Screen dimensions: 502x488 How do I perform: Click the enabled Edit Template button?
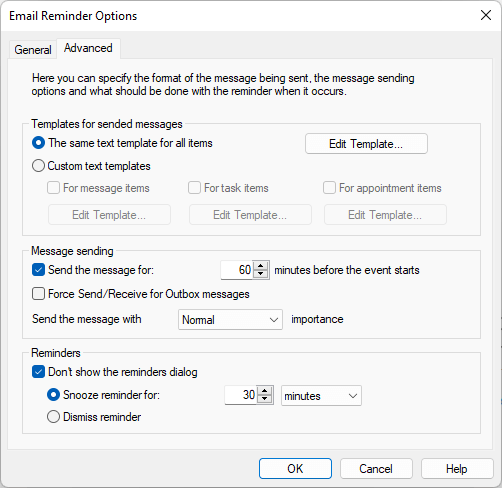click(x=366, y=144)
